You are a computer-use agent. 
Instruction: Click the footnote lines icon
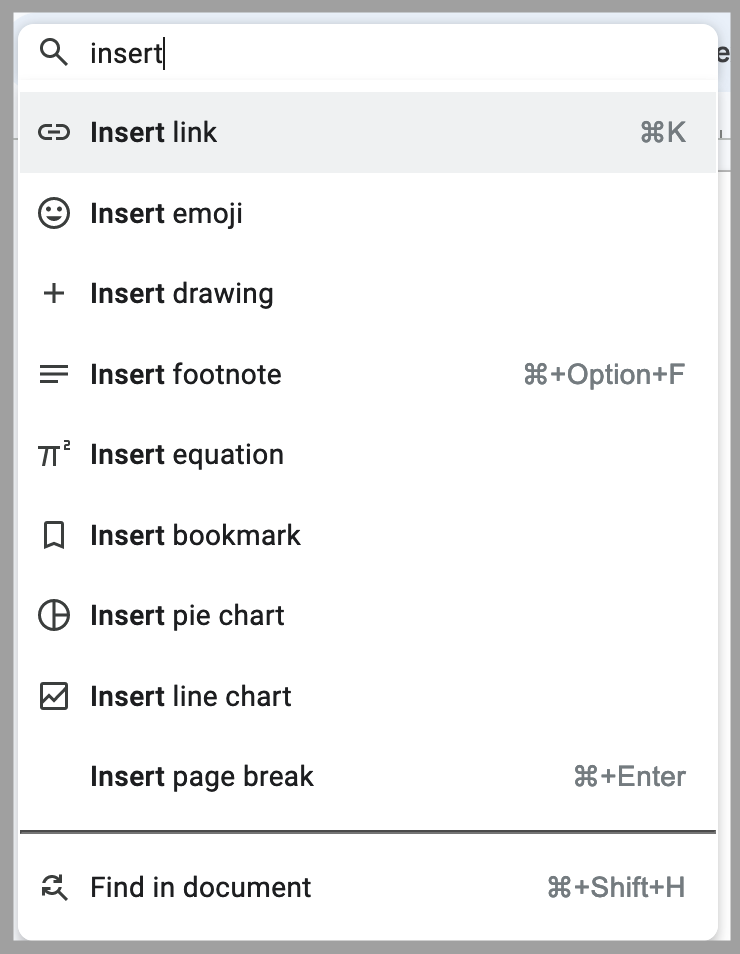point(53,374)
